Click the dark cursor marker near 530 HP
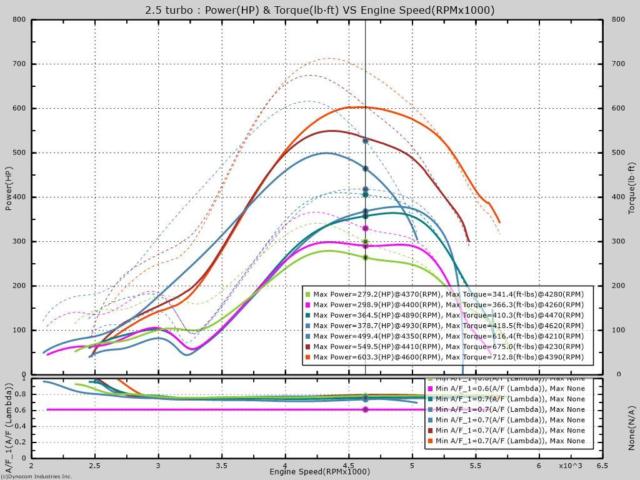The width and height of the screenshot is (640, 480). click(x=365, y=140)
